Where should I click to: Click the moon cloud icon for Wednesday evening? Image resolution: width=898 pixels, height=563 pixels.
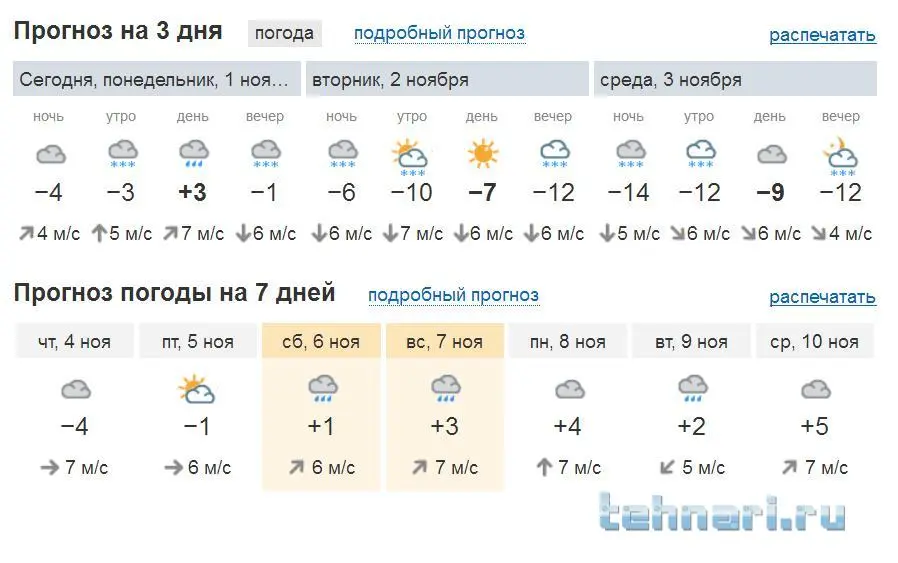840,154
